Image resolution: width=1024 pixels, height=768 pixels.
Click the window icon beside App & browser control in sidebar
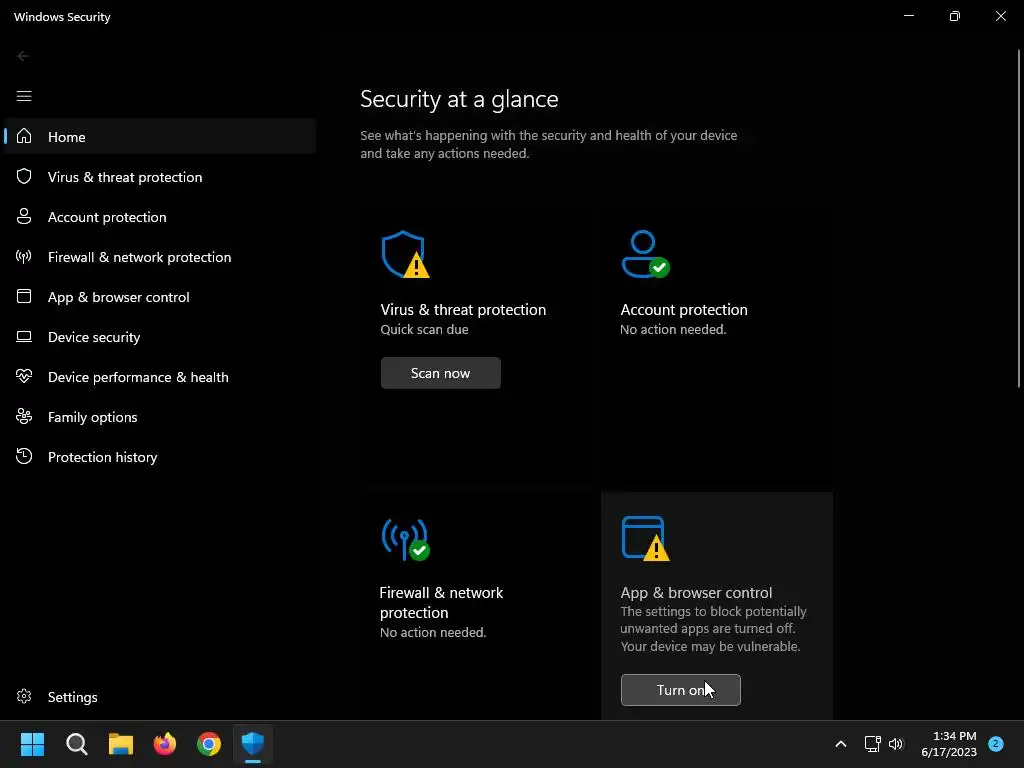click(24, 296)
